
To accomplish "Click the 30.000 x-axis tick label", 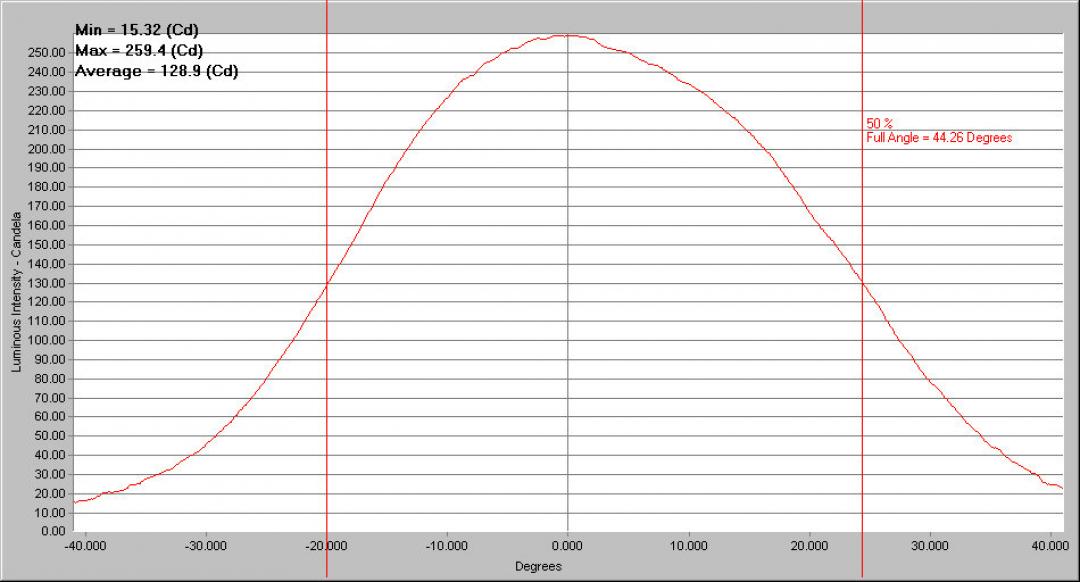I will [930, 546].
